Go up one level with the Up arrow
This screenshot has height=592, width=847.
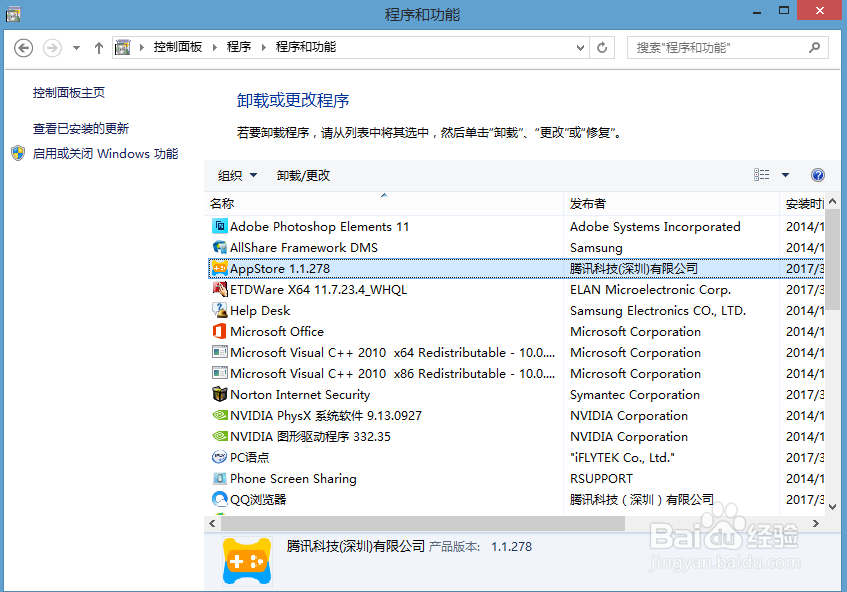[98, 48]
